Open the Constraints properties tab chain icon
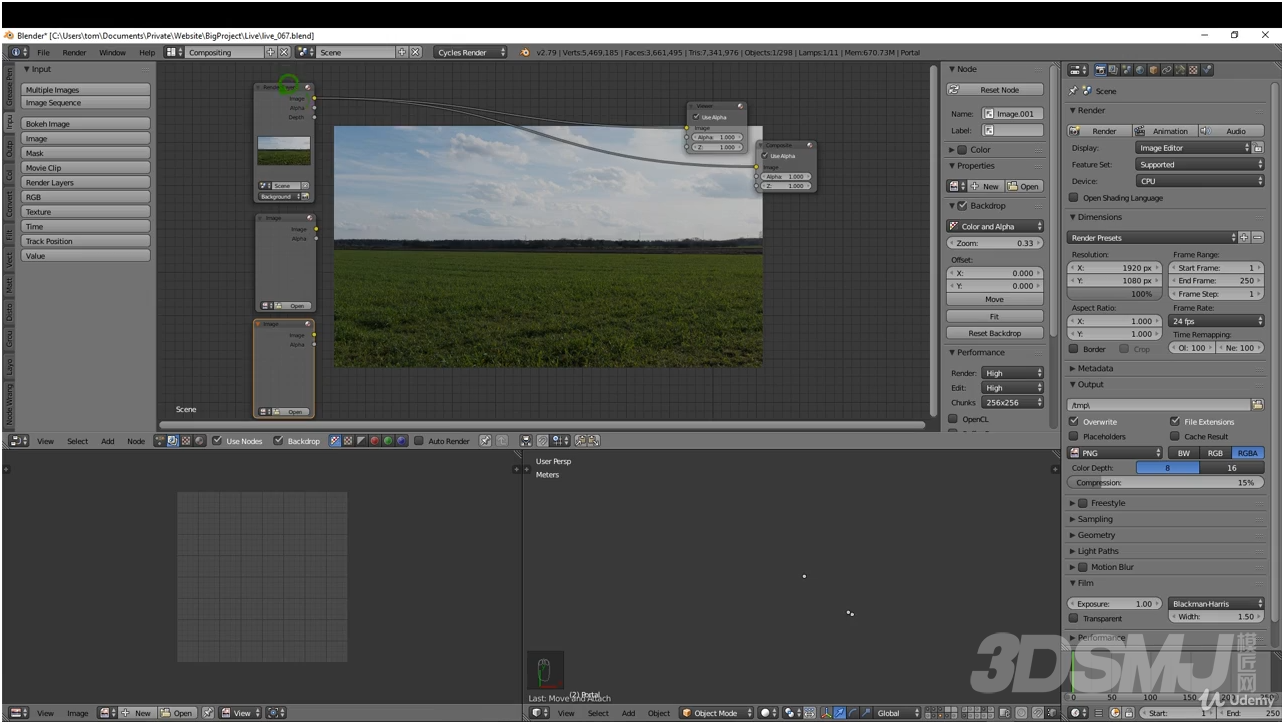 pyautogui.click(x=1167, y=70)
